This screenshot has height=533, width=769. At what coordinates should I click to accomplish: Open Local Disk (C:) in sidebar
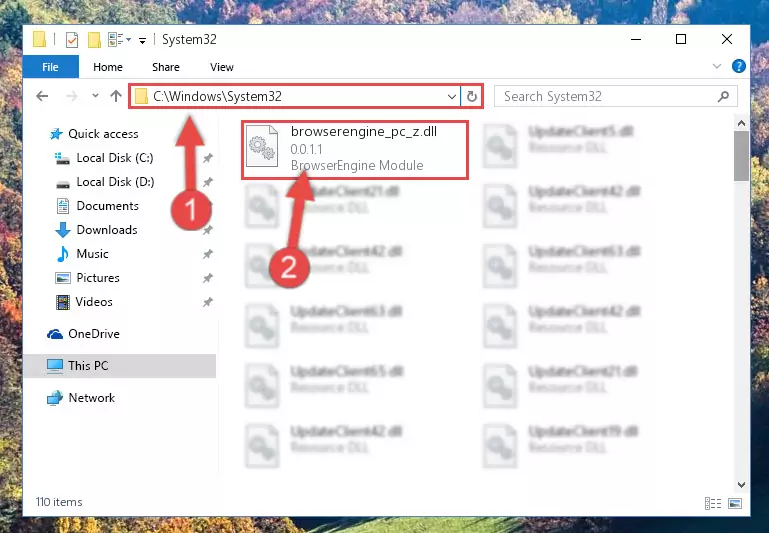coord(103,158)
